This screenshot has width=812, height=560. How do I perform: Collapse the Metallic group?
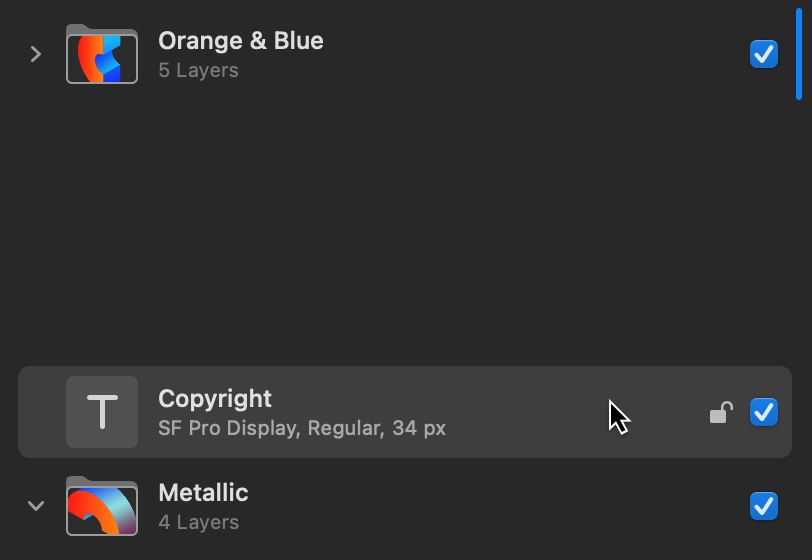(36, 506)
